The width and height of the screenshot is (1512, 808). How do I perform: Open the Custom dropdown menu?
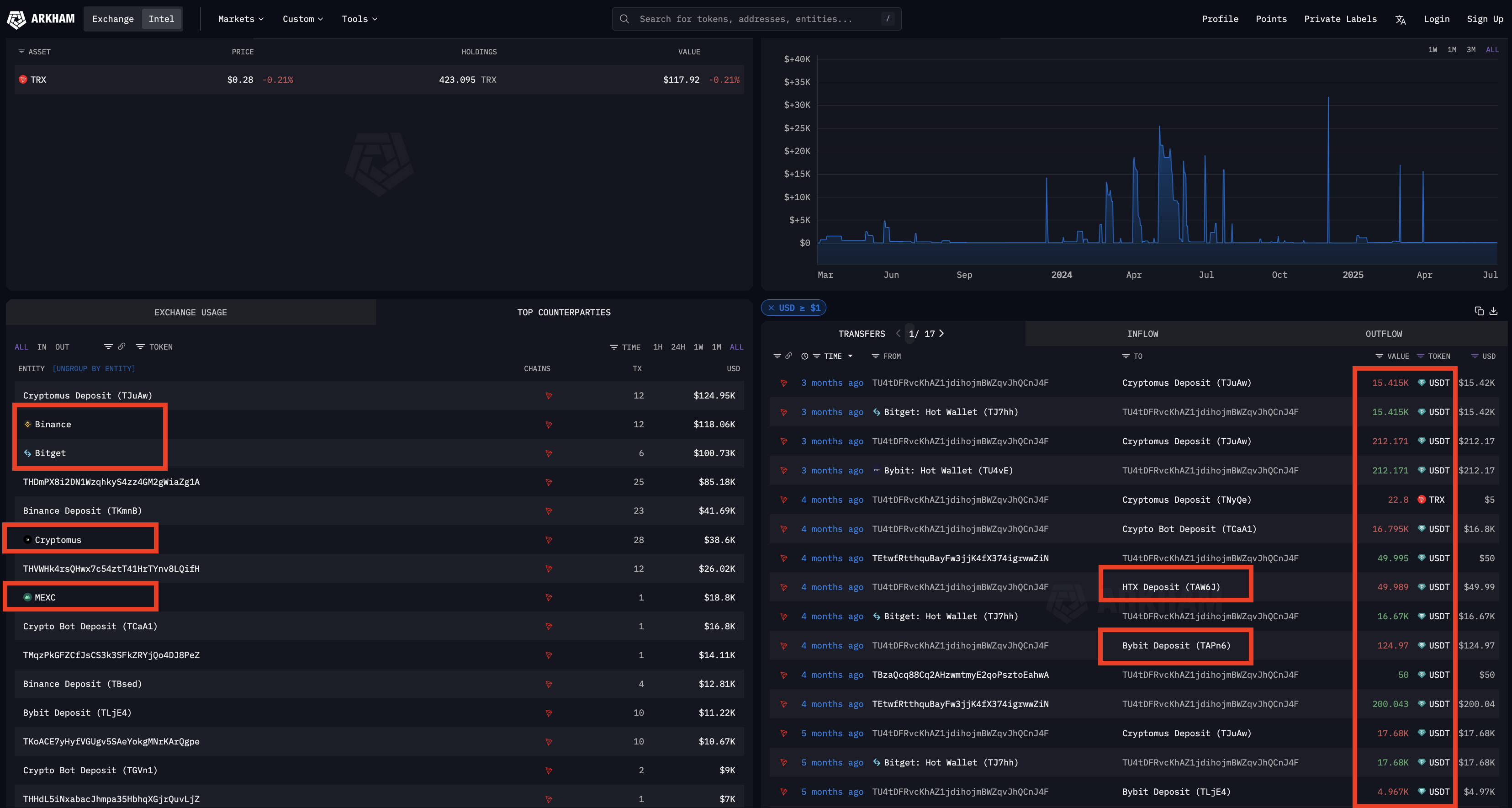(303, 19)
